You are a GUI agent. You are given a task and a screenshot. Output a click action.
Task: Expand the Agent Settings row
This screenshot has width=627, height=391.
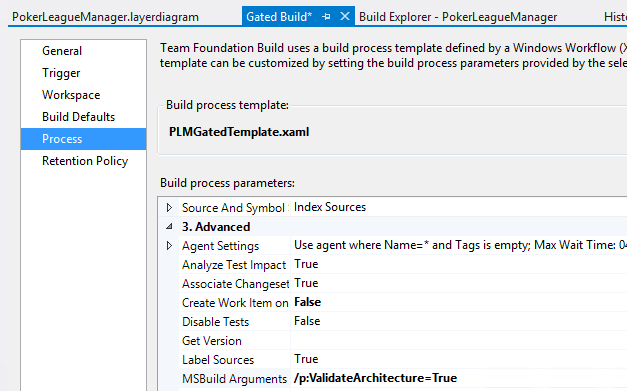coord(169,245)
